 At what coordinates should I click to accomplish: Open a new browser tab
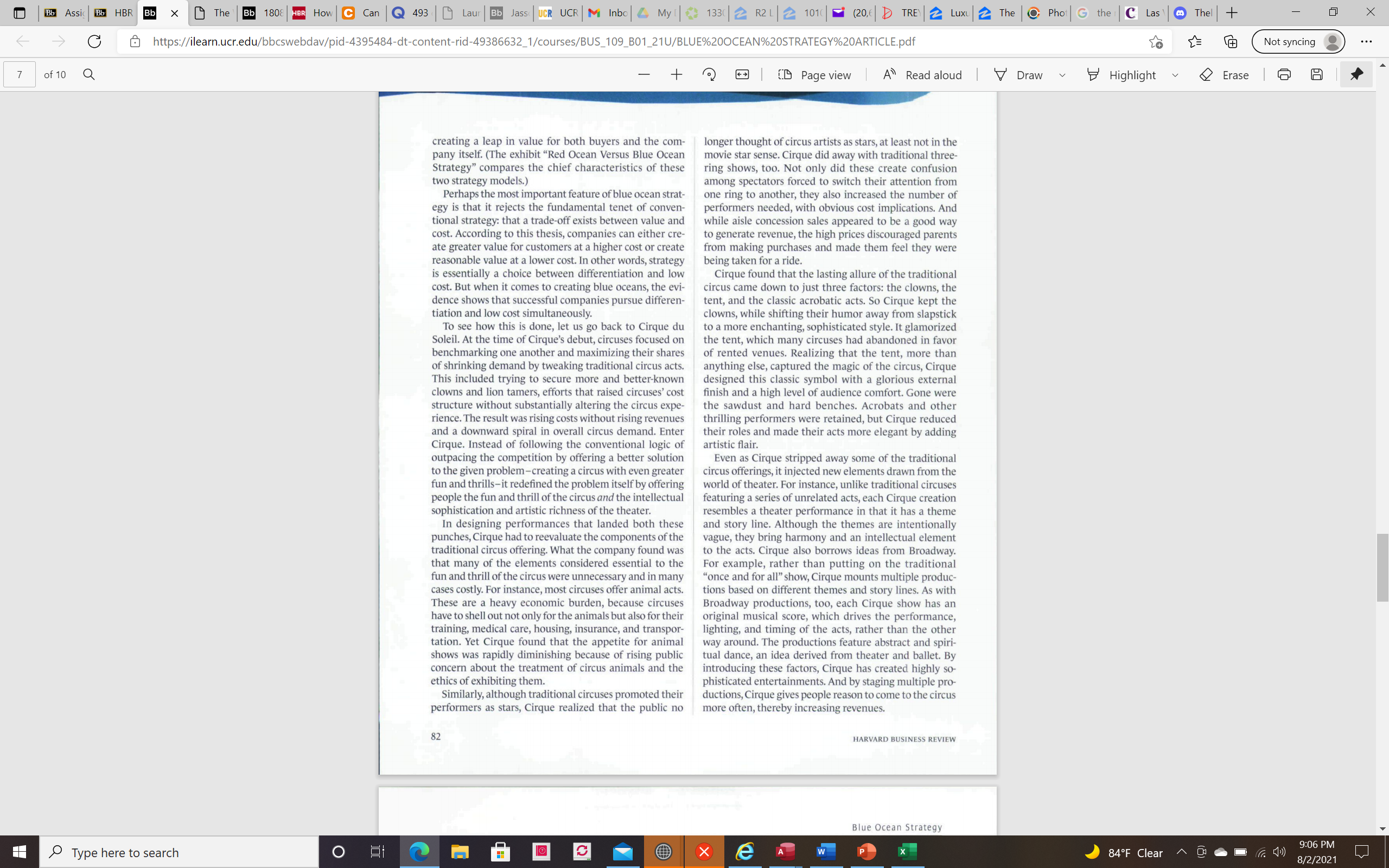coord(1231,12)
